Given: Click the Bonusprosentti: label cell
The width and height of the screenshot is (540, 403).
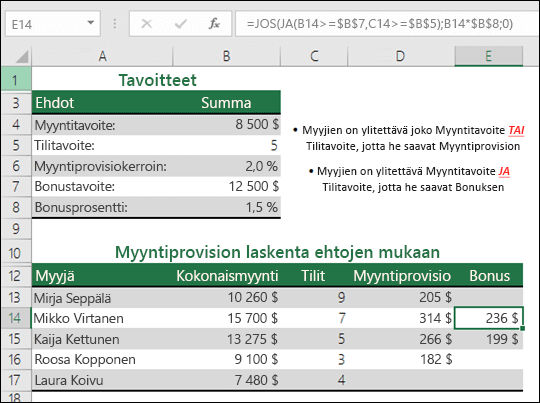Looking at the screenshot, I should click(102, 207).
